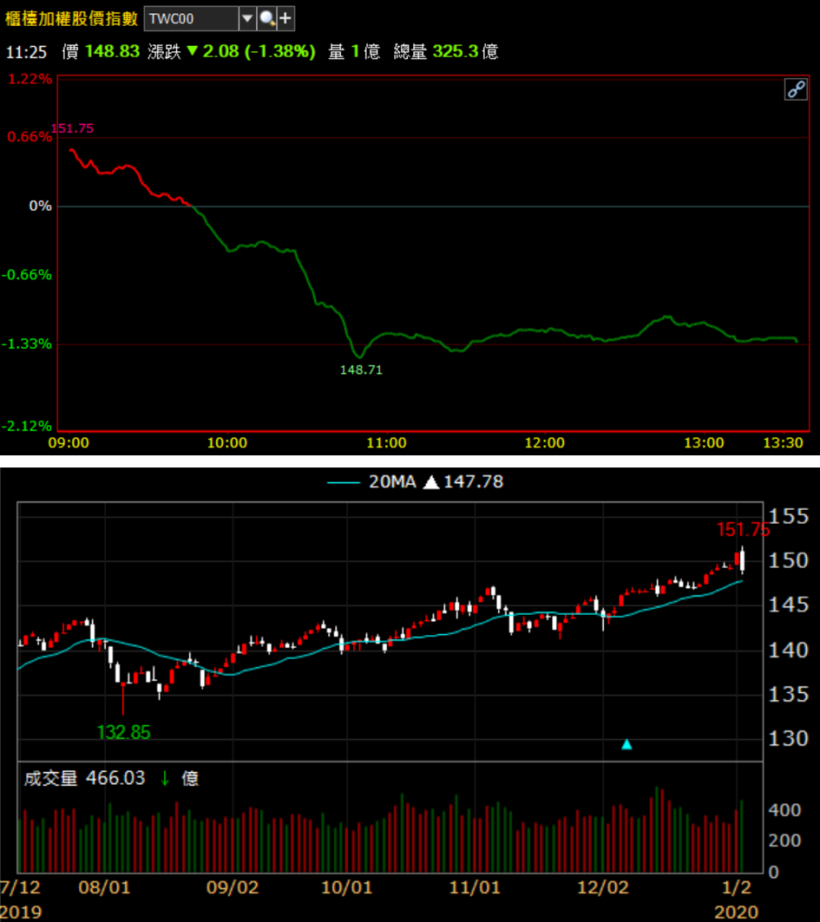
Task: Click the 1/2 date axis label
Action: pyautogui.click(x=737, y=887)
